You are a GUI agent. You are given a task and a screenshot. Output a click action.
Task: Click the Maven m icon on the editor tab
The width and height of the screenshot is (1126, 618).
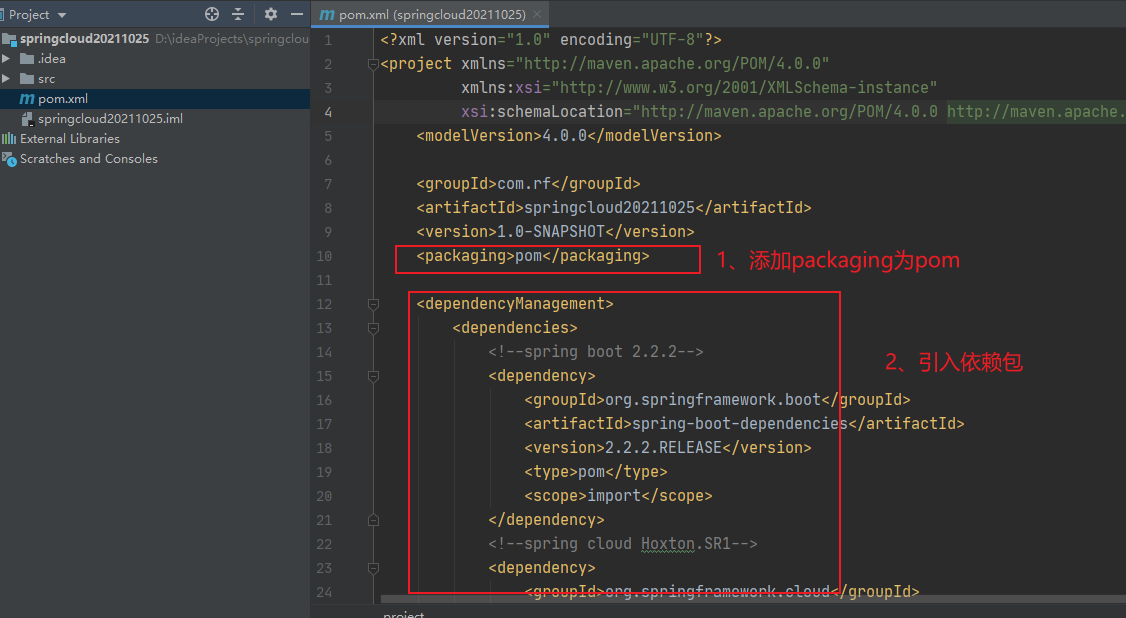pos(327,14)
